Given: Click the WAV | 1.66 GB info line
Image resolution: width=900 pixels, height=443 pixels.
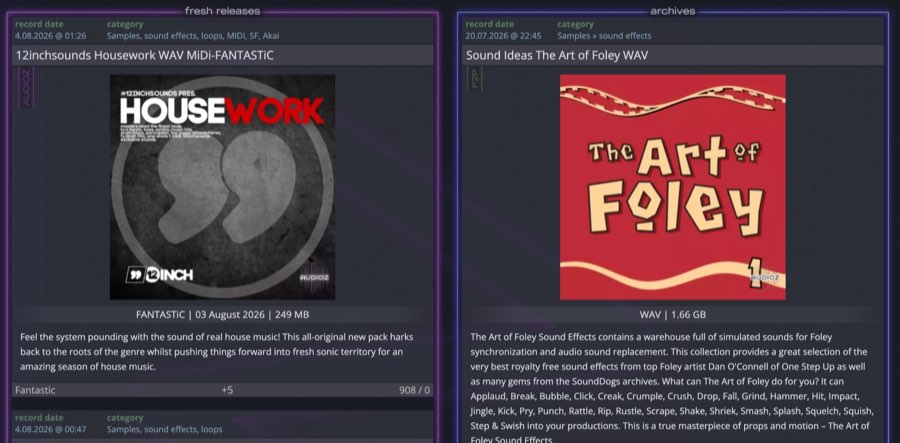Looking at the screenshot, I should (x=673, y=315).
